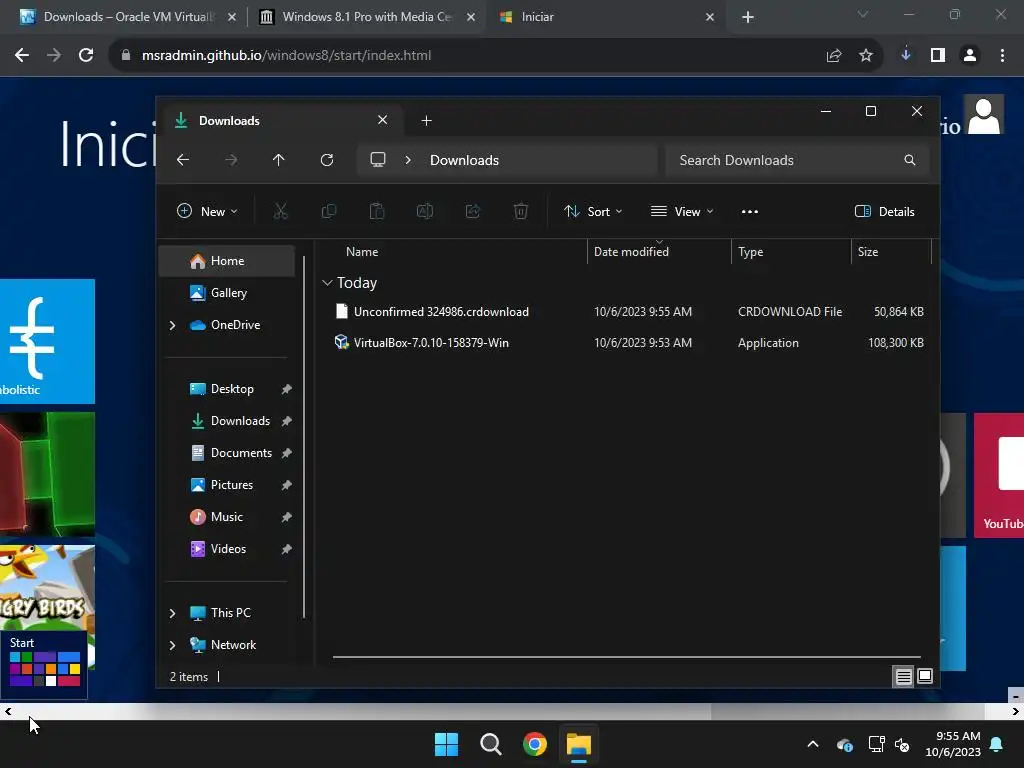Open Videos quick access folder

click(x=227, y=549)
